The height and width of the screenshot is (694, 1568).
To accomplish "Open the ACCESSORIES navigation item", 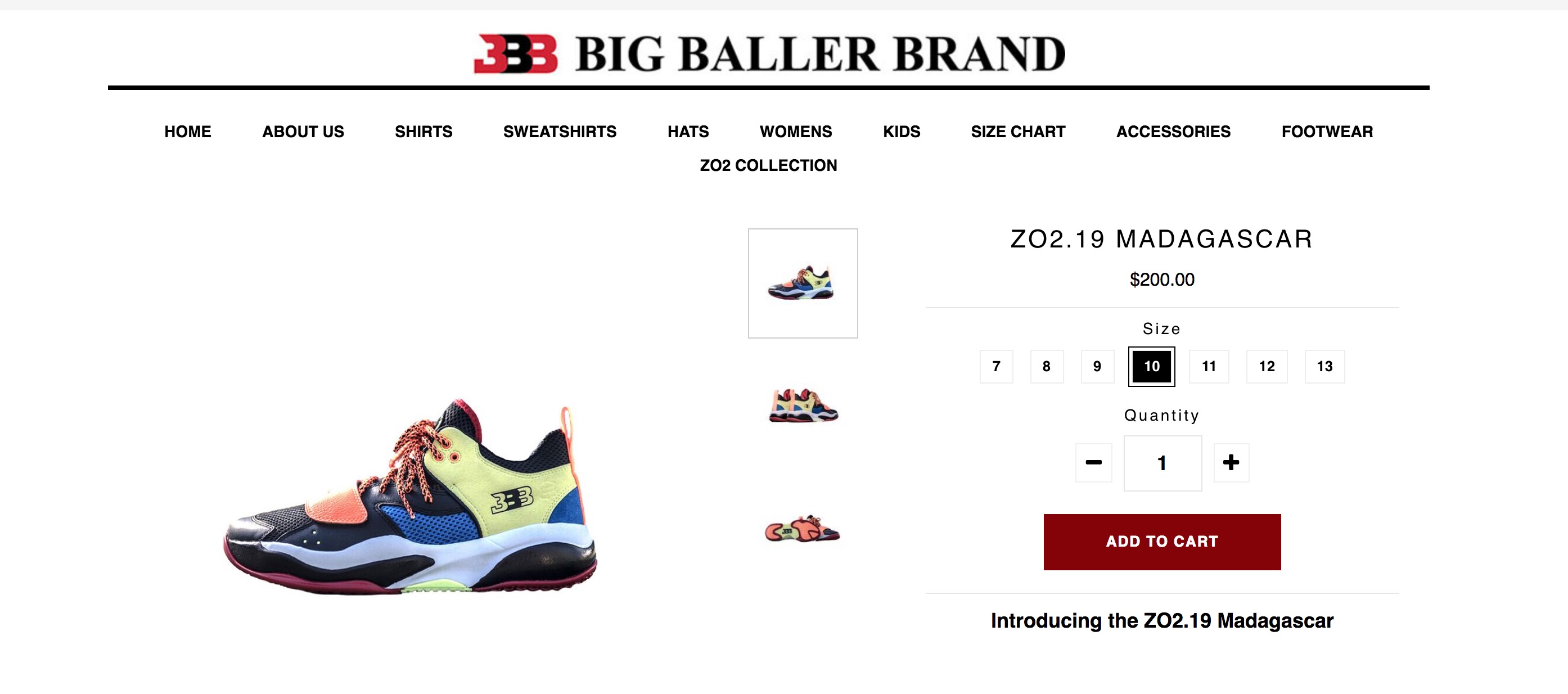I will pos(1173,132).
